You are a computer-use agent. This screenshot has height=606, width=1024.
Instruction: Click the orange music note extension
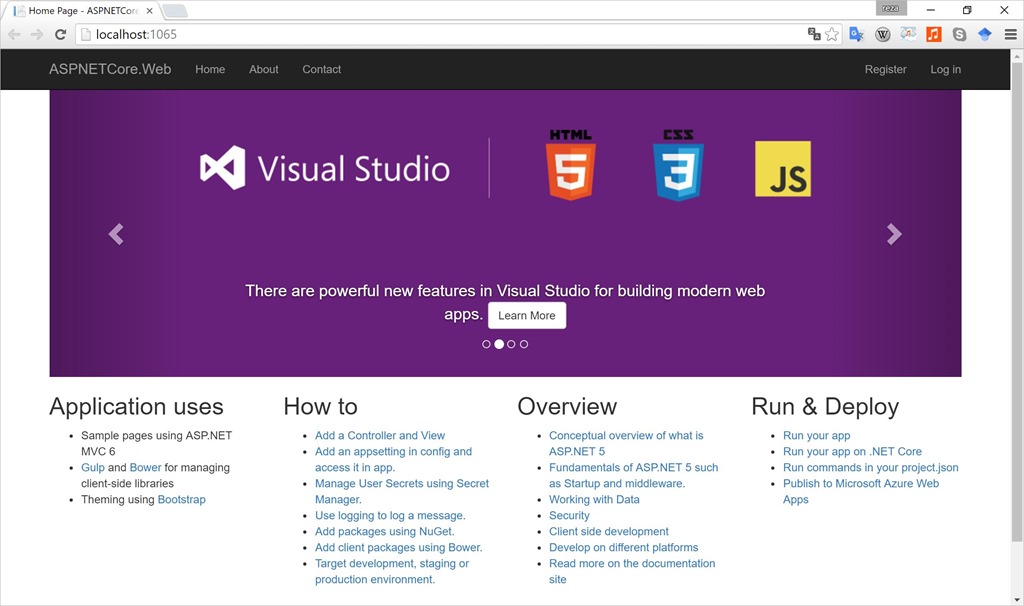pyautogui.click(x=933, y=34)
